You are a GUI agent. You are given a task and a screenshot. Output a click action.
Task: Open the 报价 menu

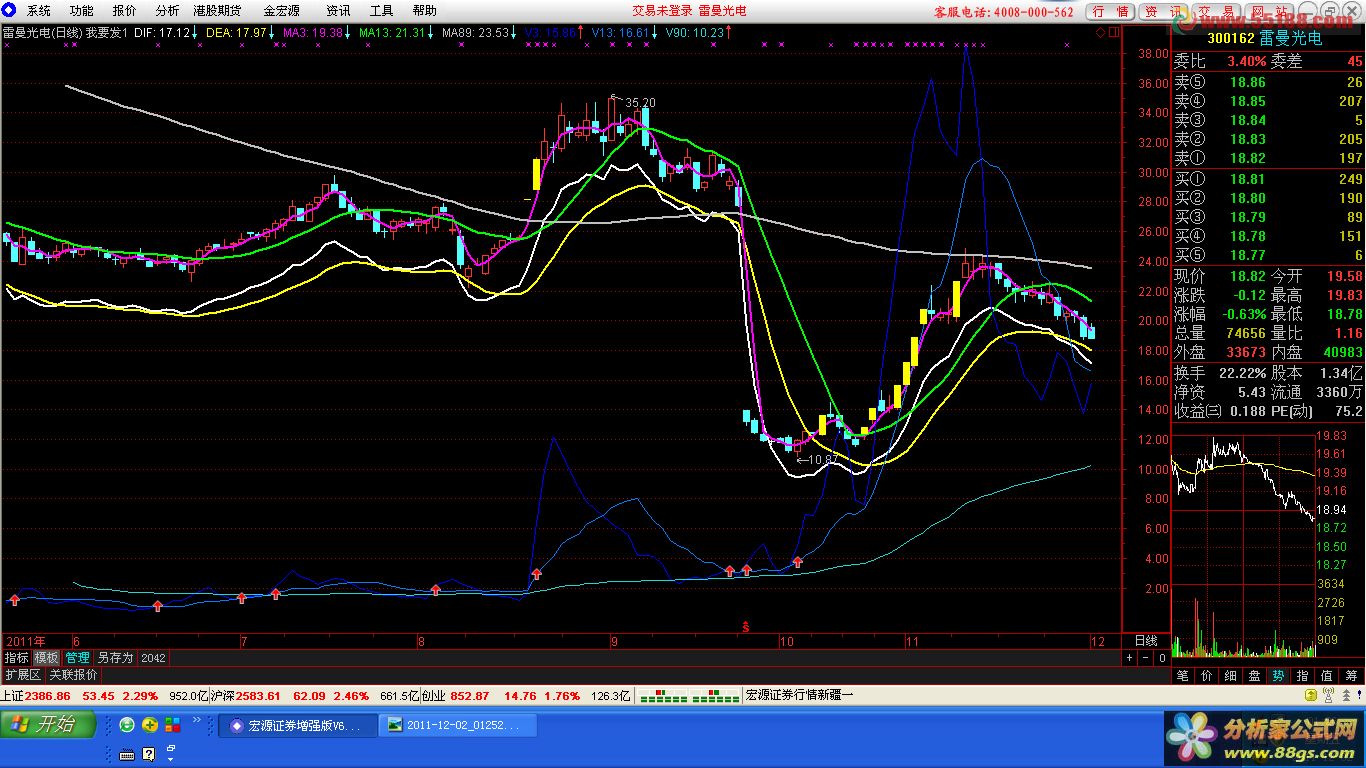pyautogui.click(x=125, y=11)
